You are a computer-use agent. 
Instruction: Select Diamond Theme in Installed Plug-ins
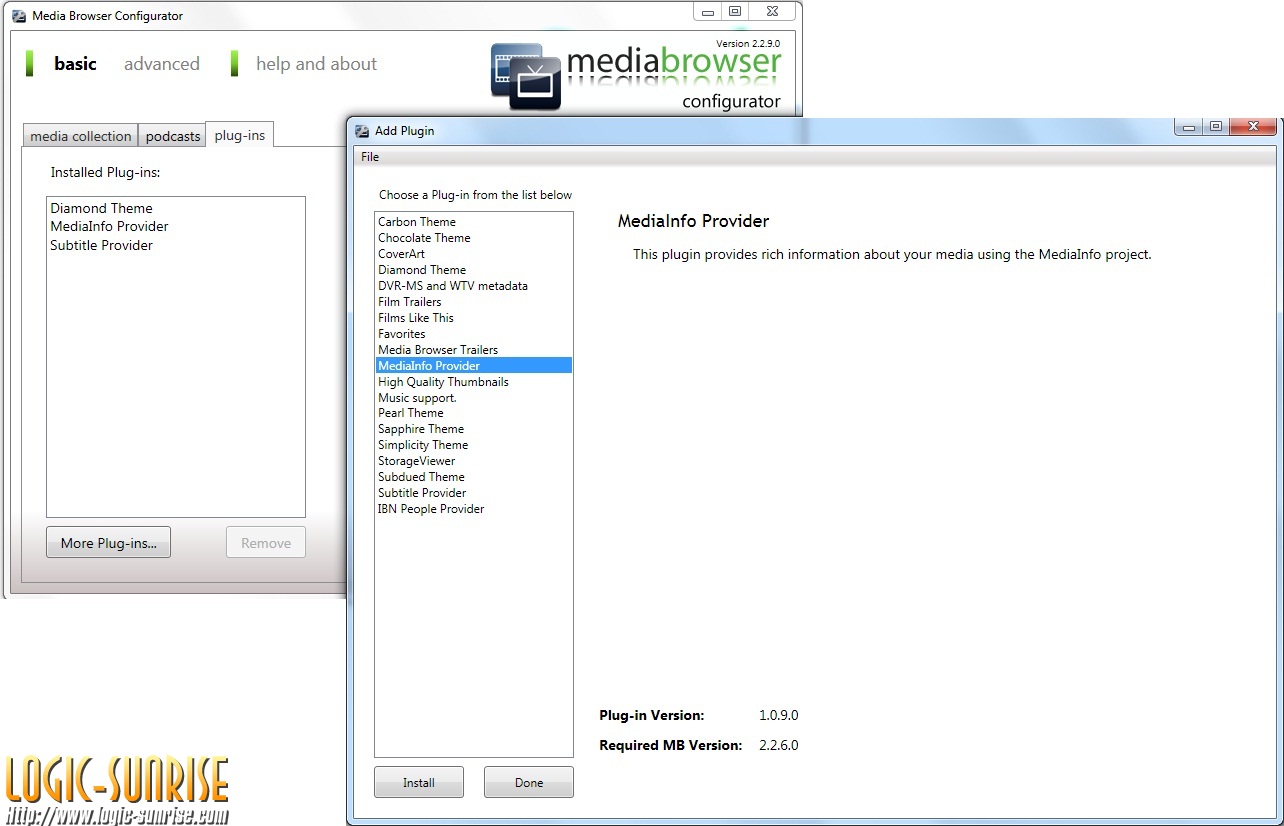click(102, 208)
